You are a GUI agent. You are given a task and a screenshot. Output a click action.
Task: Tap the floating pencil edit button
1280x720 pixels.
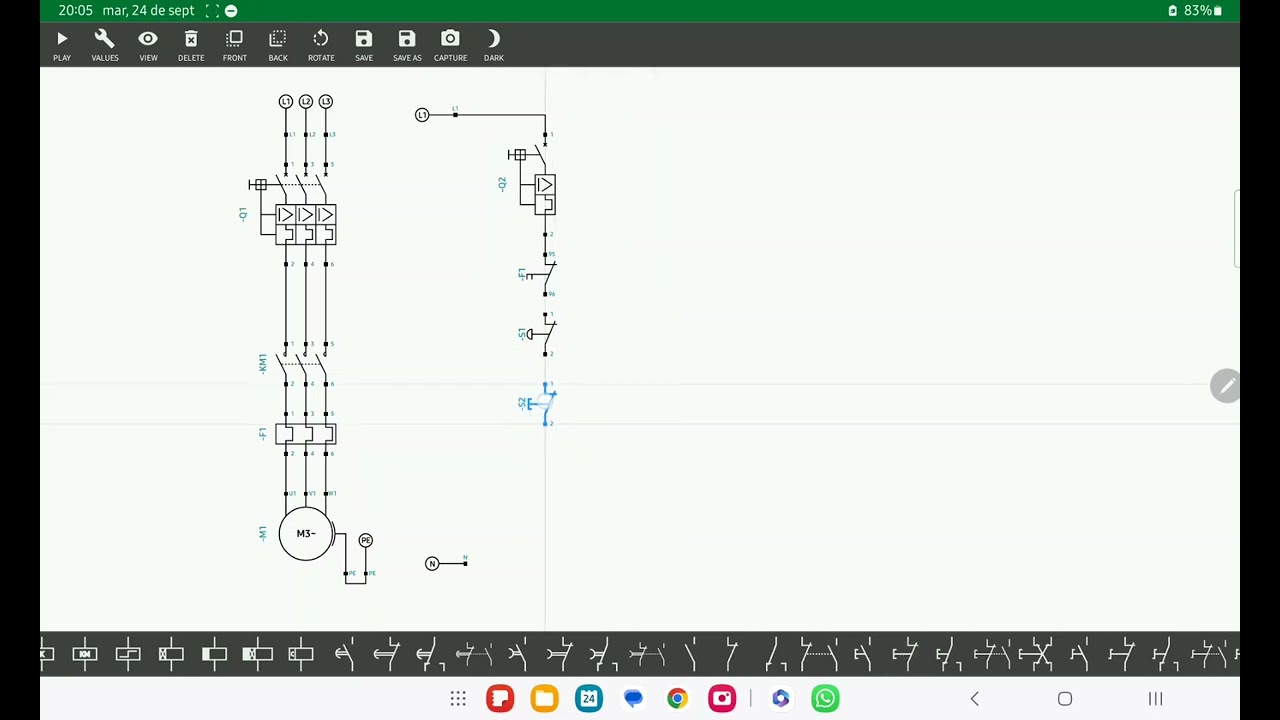[1225, 386]
